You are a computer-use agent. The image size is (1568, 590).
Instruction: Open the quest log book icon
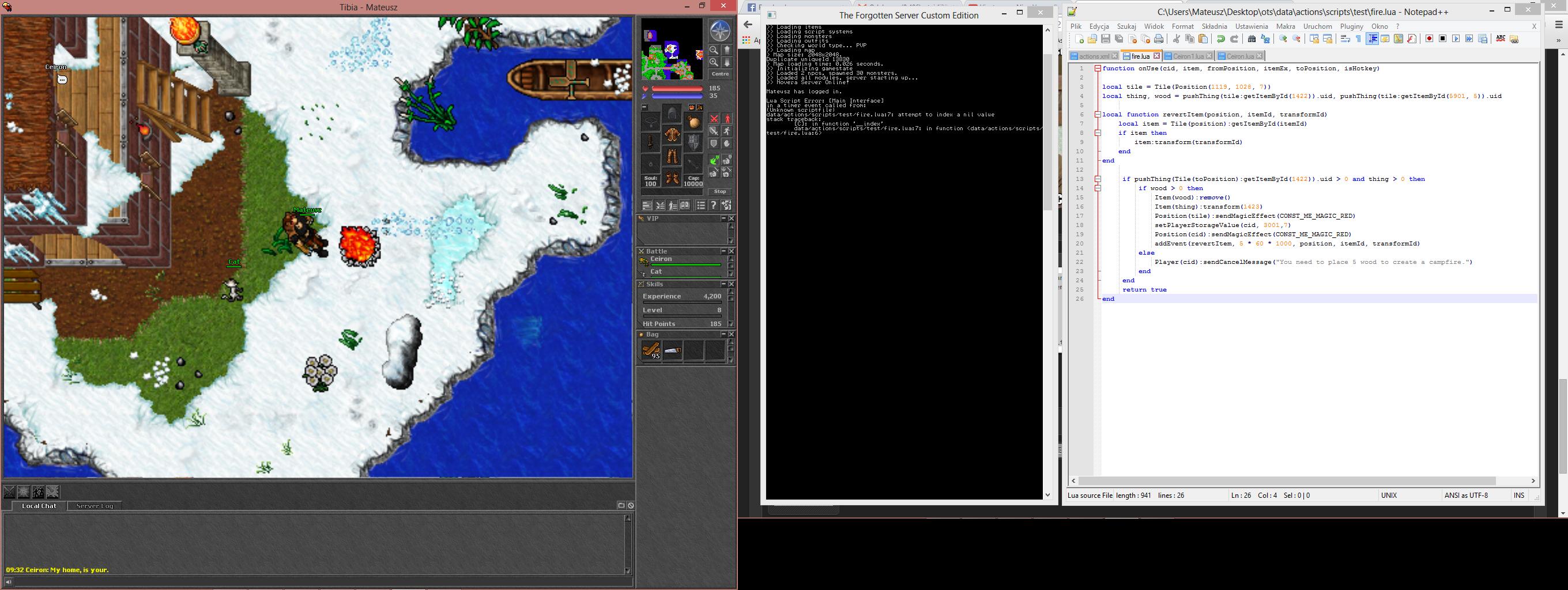(685, 206)
